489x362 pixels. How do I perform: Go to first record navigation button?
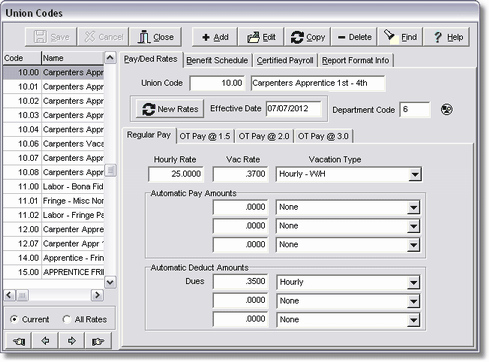click(x=18, y=341)
